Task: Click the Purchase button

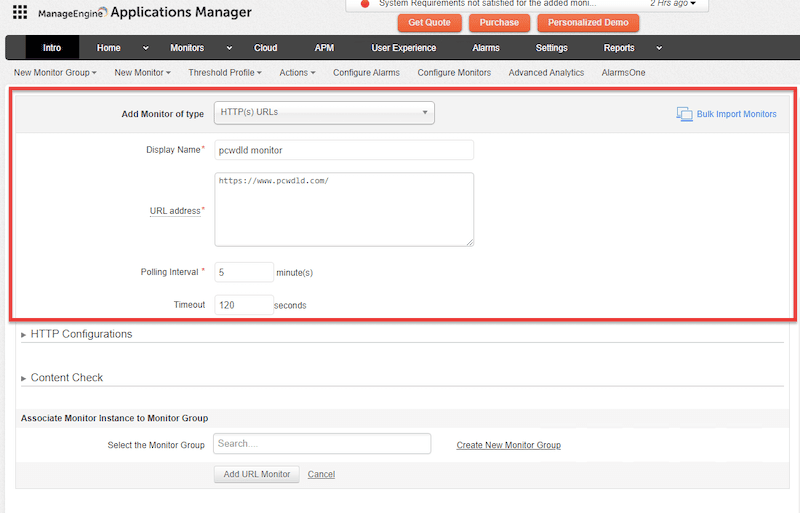Action: pyautogui.click(x=499, y=22)
